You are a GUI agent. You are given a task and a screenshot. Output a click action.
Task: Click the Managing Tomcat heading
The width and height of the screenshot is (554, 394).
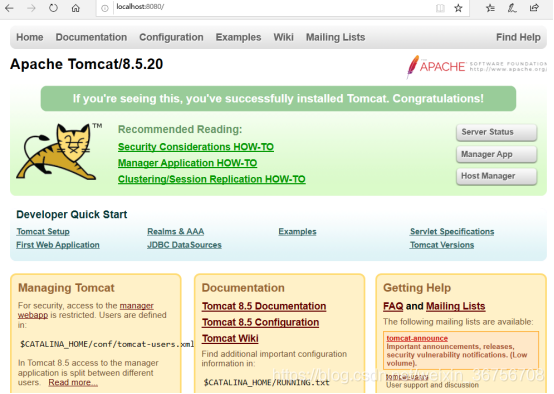[x=66, y=288]
